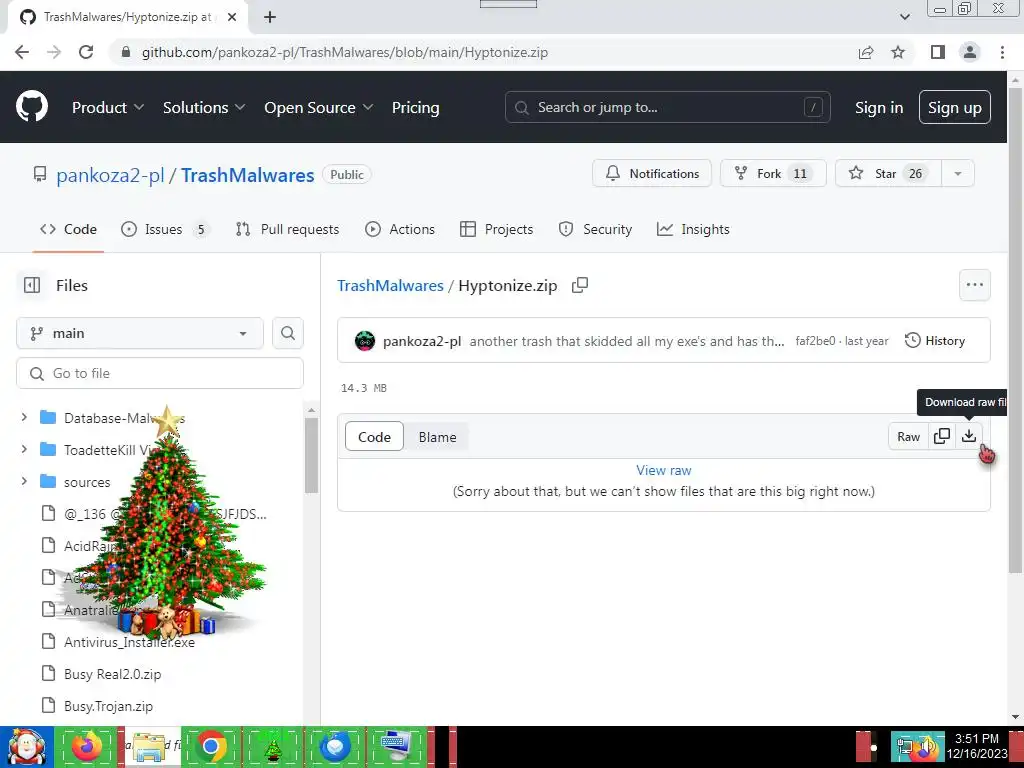
Task: Select the Blame view tab
Action: (x=438, y=437)
